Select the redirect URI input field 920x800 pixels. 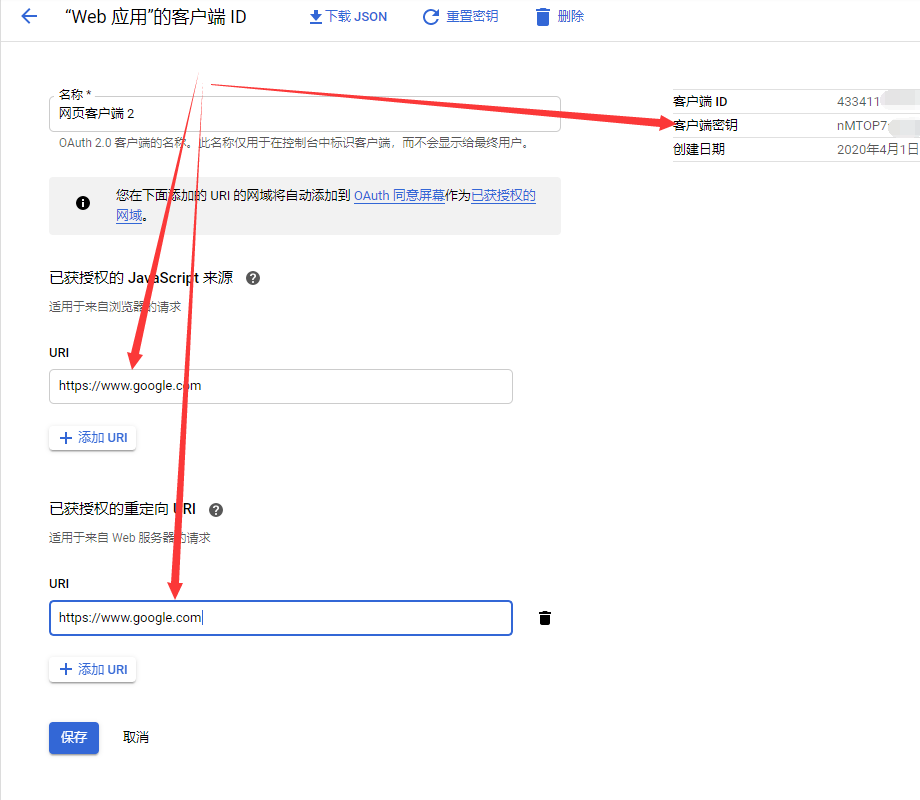[280, 618]
